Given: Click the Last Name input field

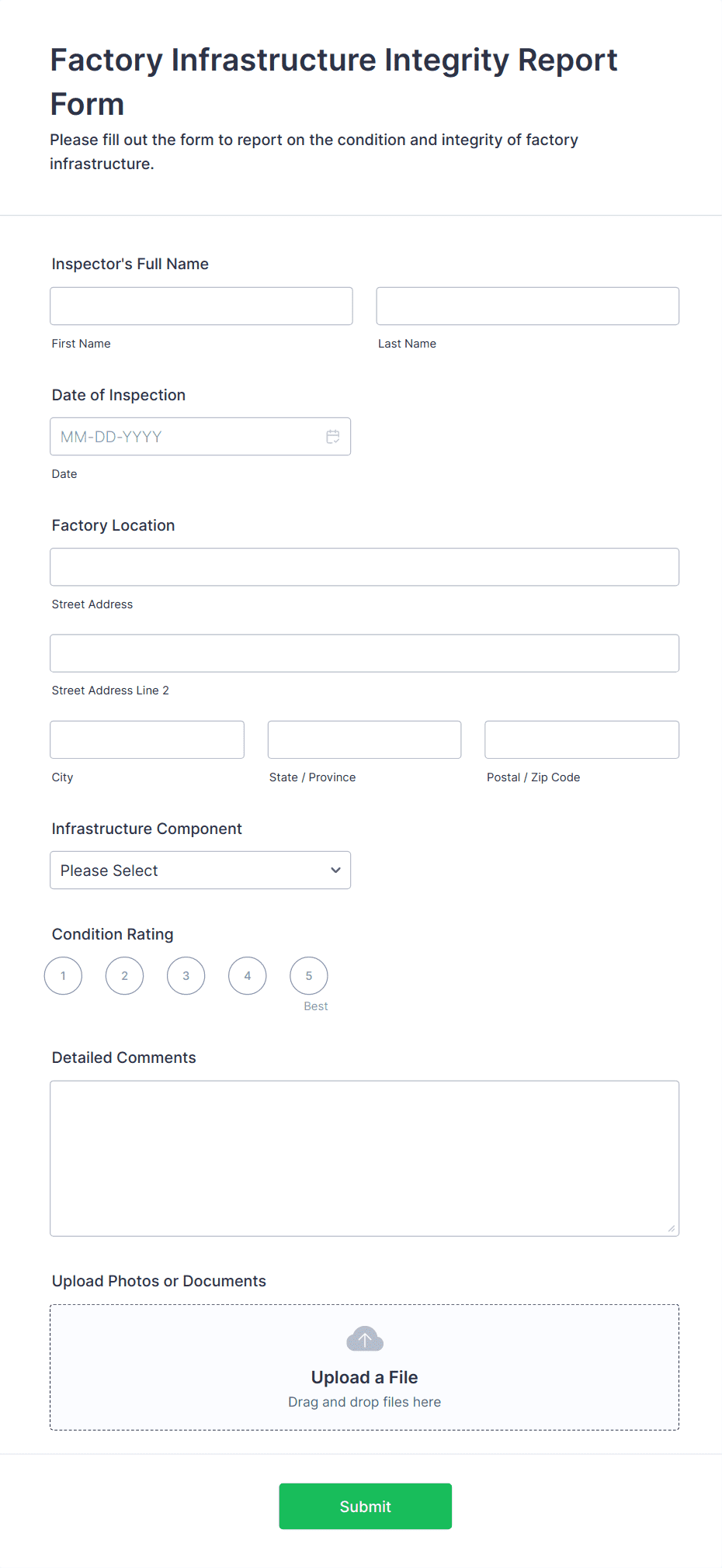Looking at the screenshot, I should tap(527, 306).
